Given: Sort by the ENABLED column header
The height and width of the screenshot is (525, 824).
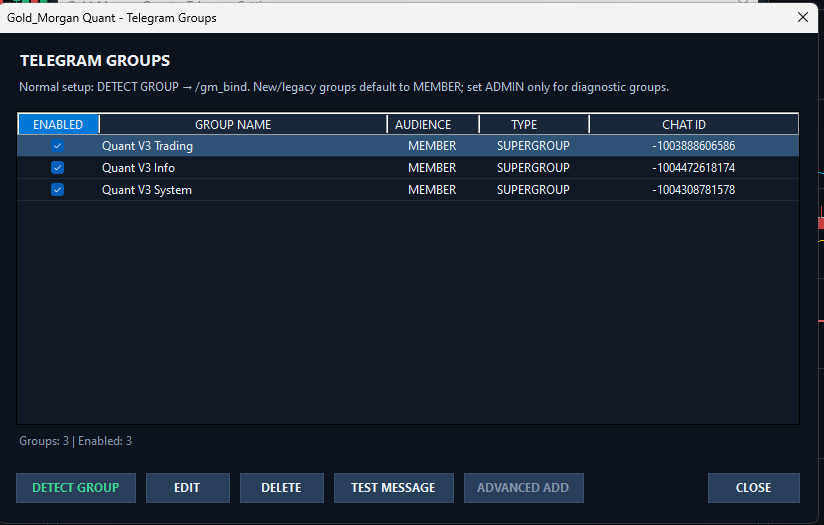Looking at the screenshot, I should pos(58,125).
